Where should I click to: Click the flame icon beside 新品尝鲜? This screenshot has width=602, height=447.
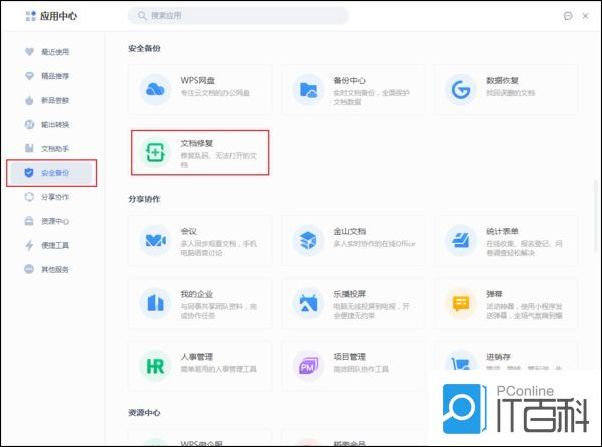[29, 100]
